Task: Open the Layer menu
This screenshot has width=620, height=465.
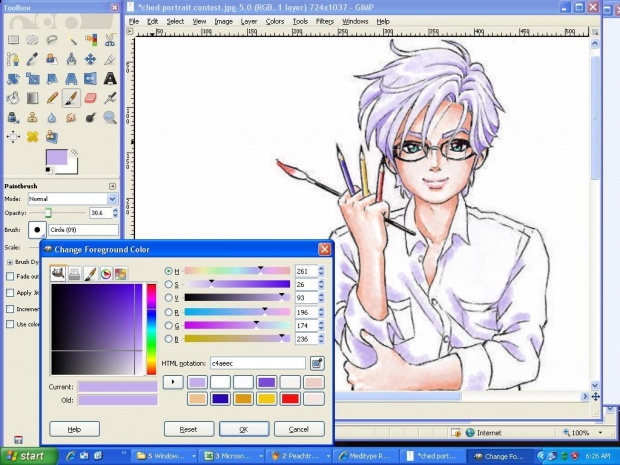Action: [248, 21]
